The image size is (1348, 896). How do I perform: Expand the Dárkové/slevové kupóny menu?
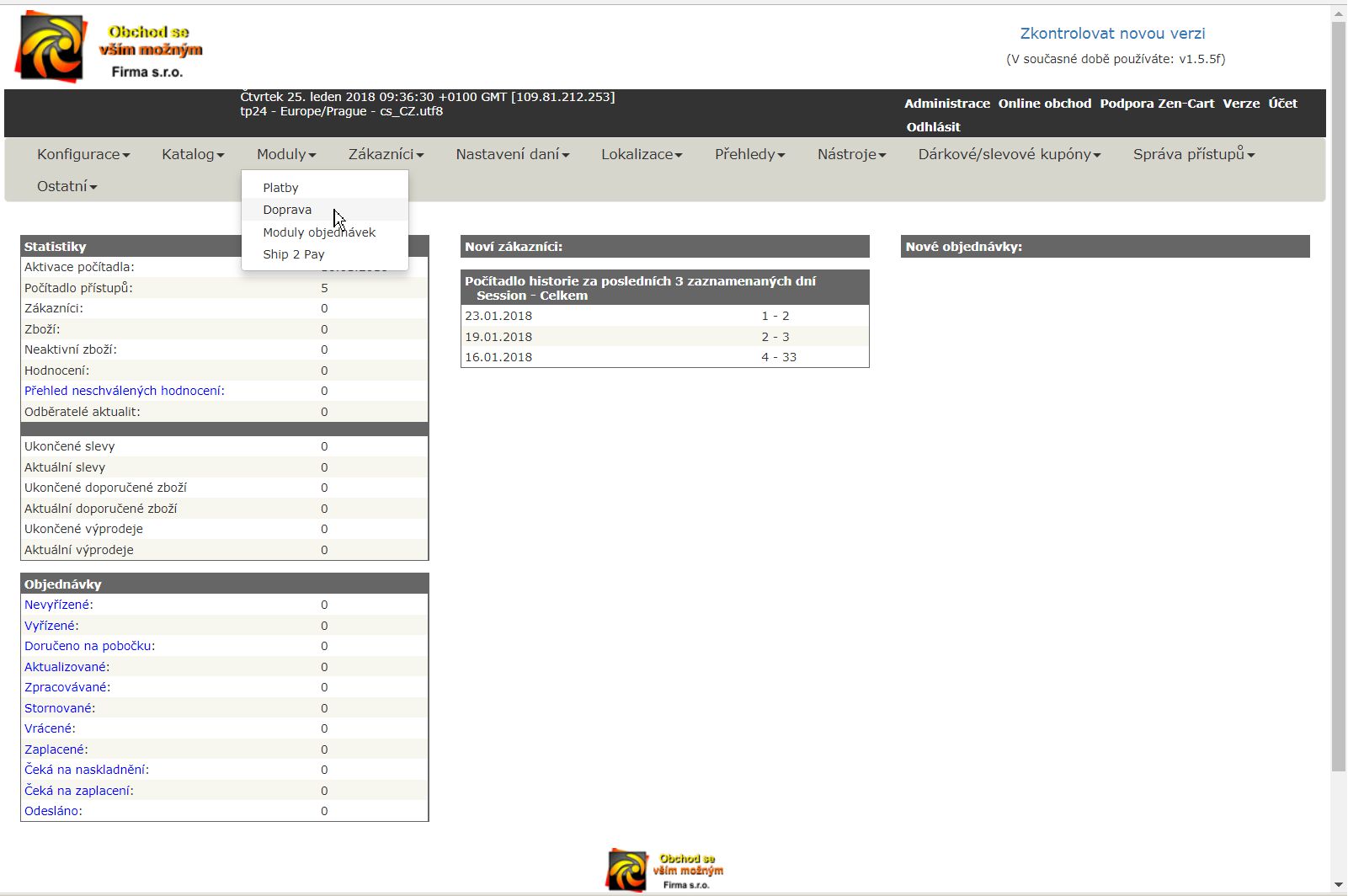[x=1009, y=154]
